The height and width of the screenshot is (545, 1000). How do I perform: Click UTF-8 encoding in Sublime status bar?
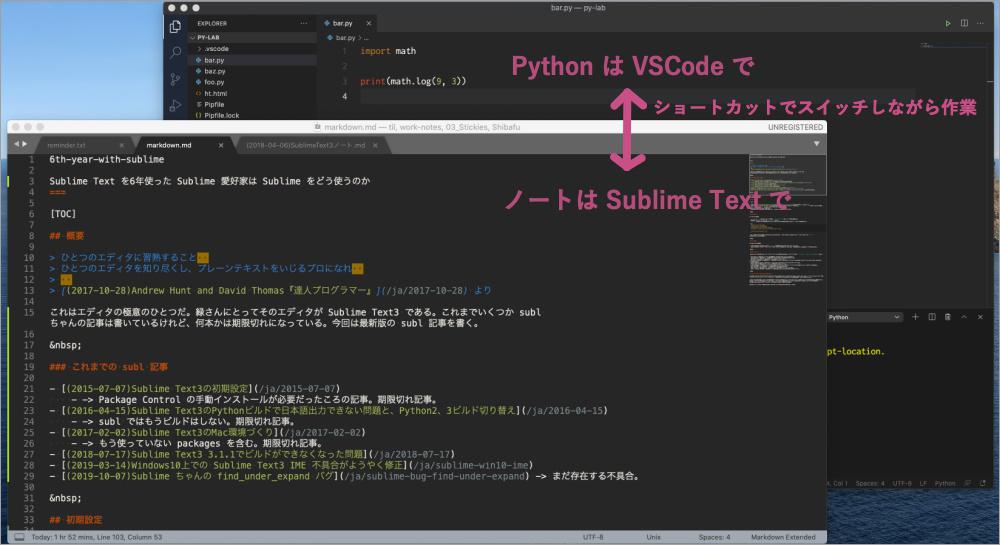point(592,537)
